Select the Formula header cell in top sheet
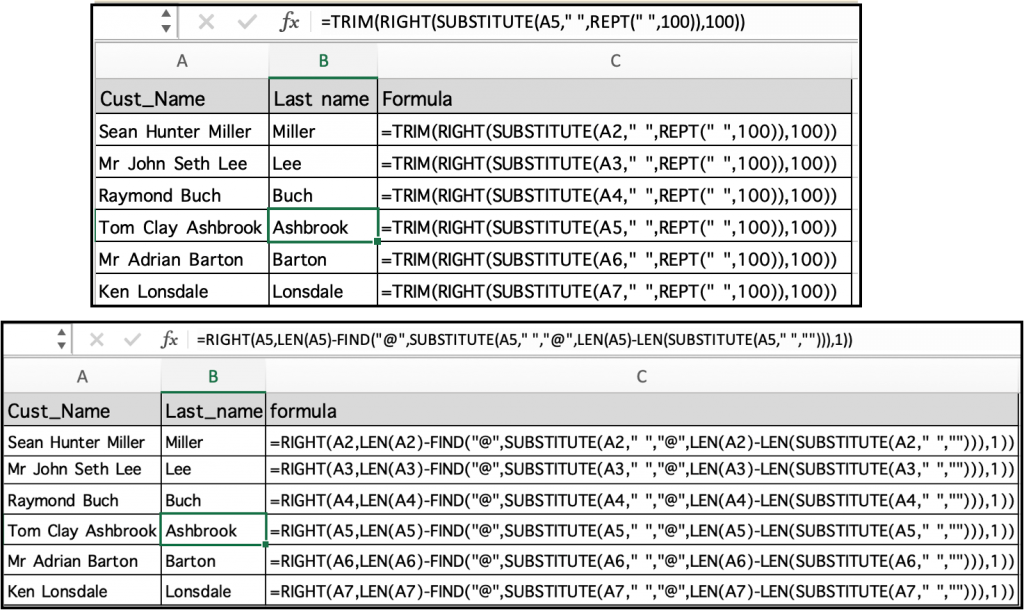The height and width of the screenshot is (610, 1024). [614, 98]
